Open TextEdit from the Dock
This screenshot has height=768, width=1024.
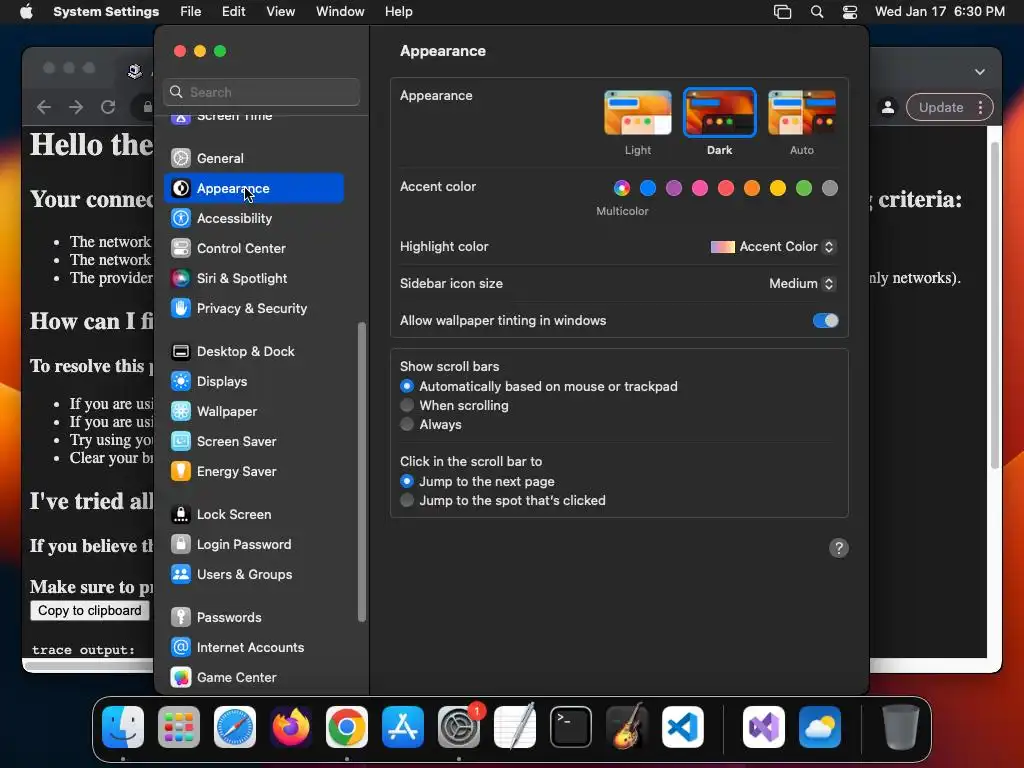pos(515,727)
